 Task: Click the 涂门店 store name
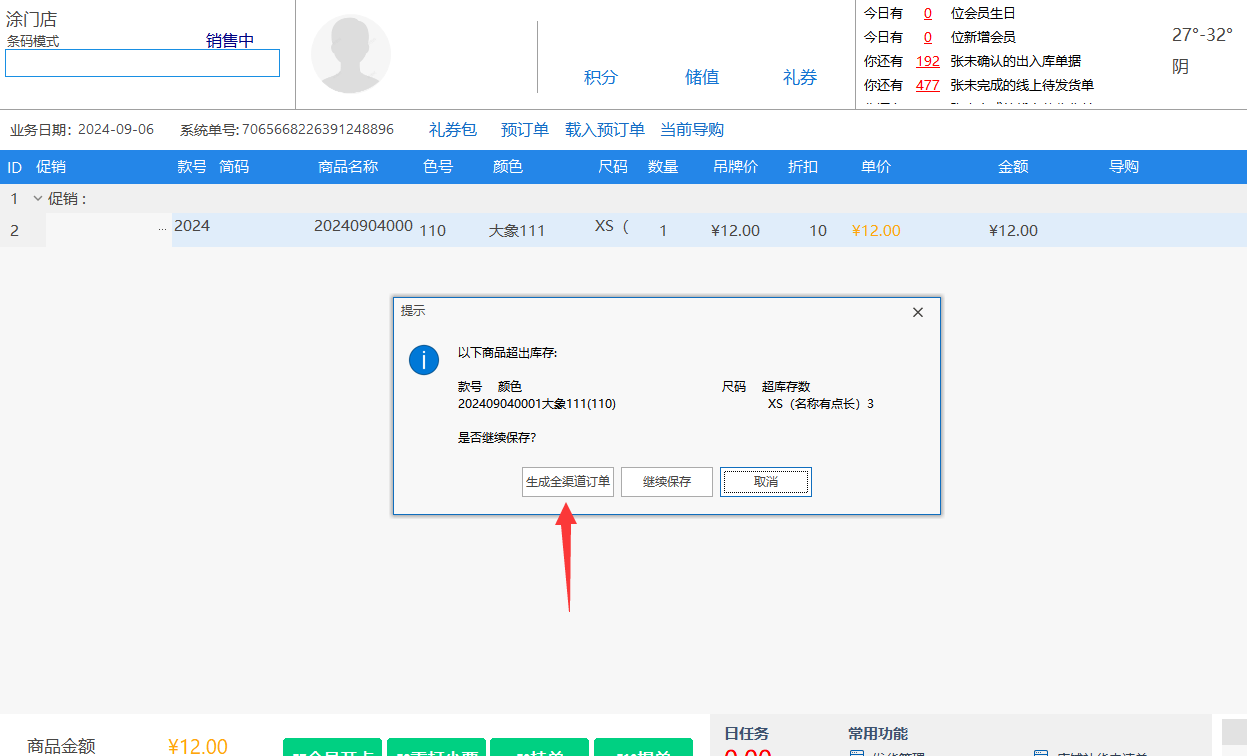31,19
